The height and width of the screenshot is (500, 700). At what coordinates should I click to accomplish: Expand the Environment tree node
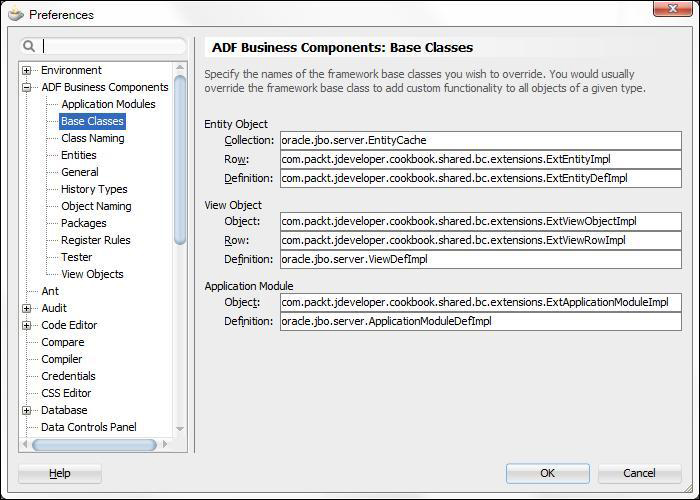pyautogui.click(x=27, y=71)
